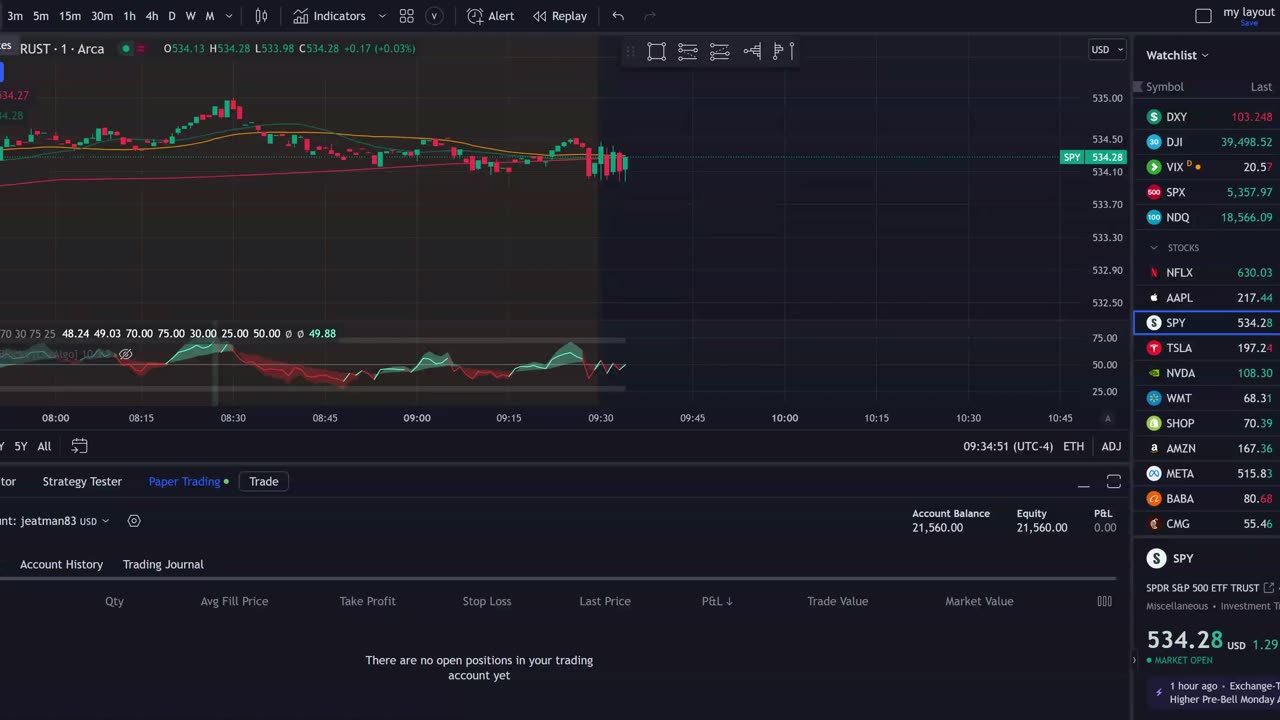The height and width of the screenshot is (720, 1280).
Task: Toggle ETH extended hours session
Action: point(1073,446)
